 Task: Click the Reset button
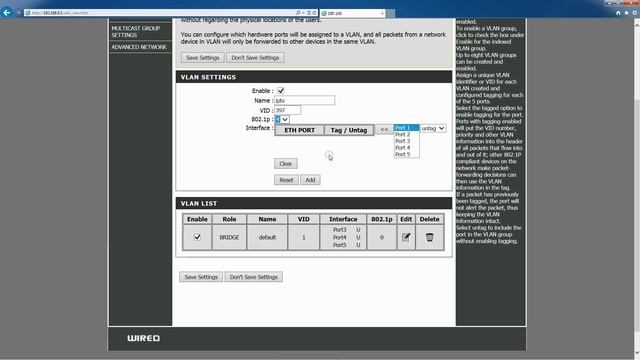[286, 180]
